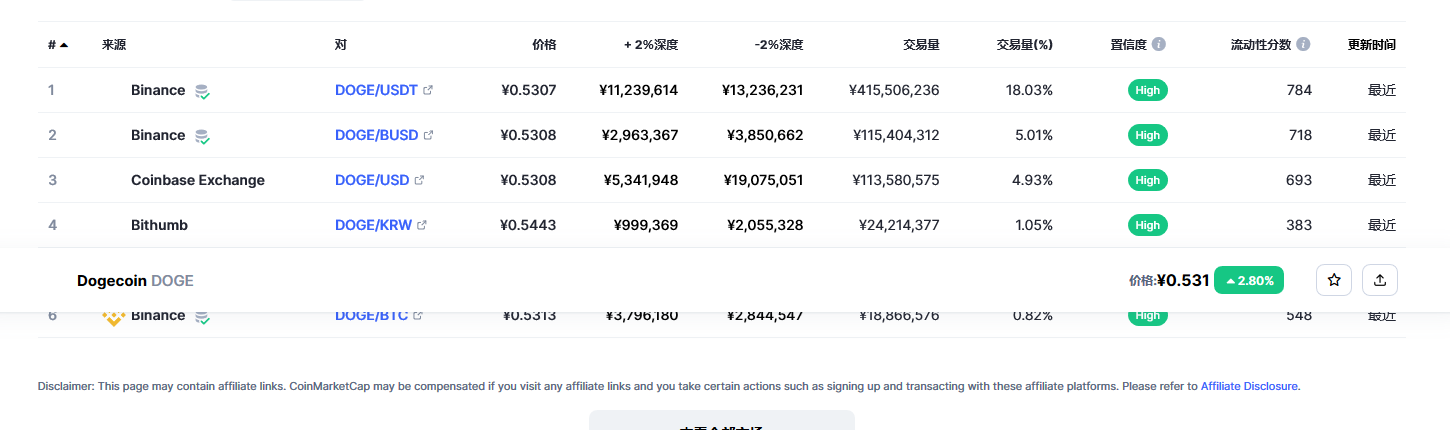Open external link icon beside DOGE/USDT
Image resolution: width=1450 pixels, height=430 pixels.
tap(428, 90)
